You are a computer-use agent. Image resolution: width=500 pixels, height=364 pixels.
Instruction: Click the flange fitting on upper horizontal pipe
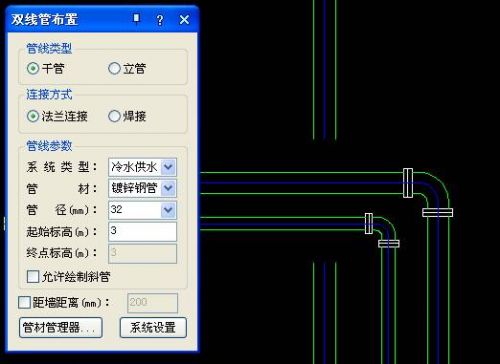click(x=408, y=183)
